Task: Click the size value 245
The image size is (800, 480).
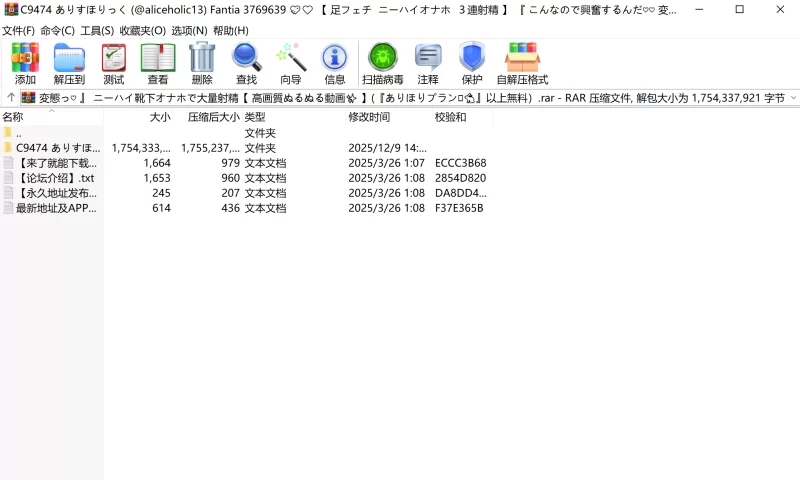Action: click(x=161, y=193)
